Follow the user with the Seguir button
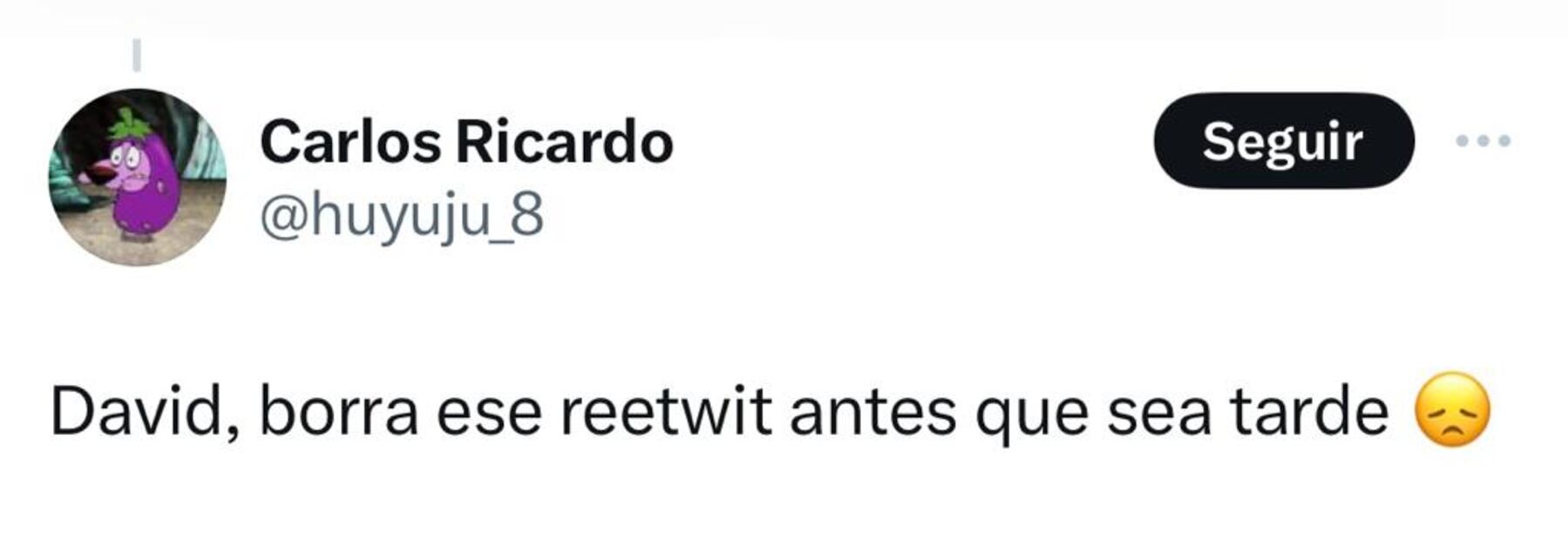The width and height of the screenshot is (1568, 540). [1283, 140]
